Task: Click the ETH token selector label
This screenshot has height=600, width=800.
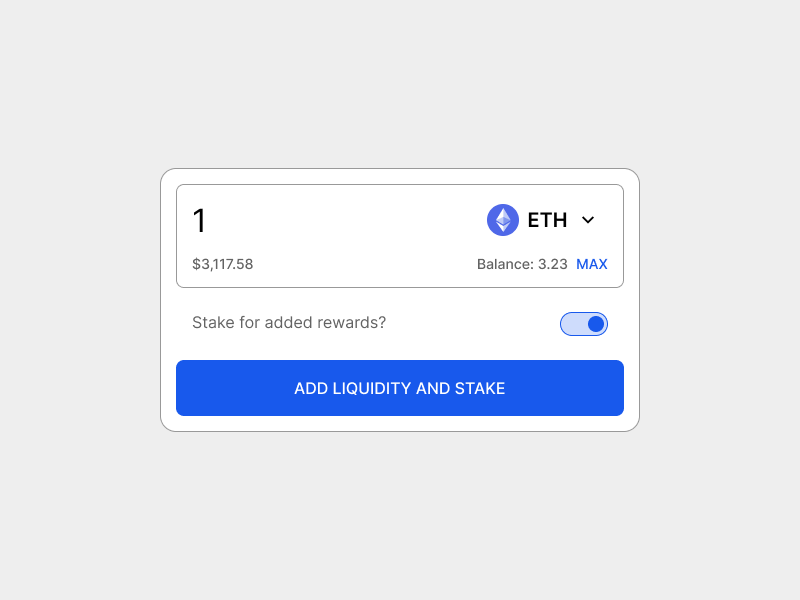Action: click(544, 220)
